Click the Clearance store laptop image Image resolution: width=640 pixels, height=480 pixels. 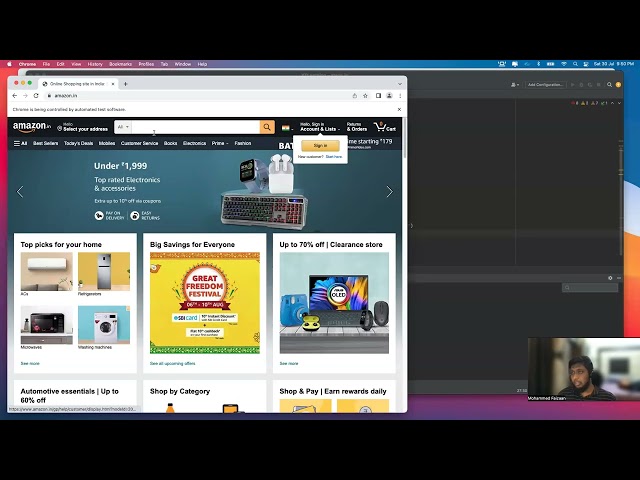pyautogui.click(x=334, y=303)
